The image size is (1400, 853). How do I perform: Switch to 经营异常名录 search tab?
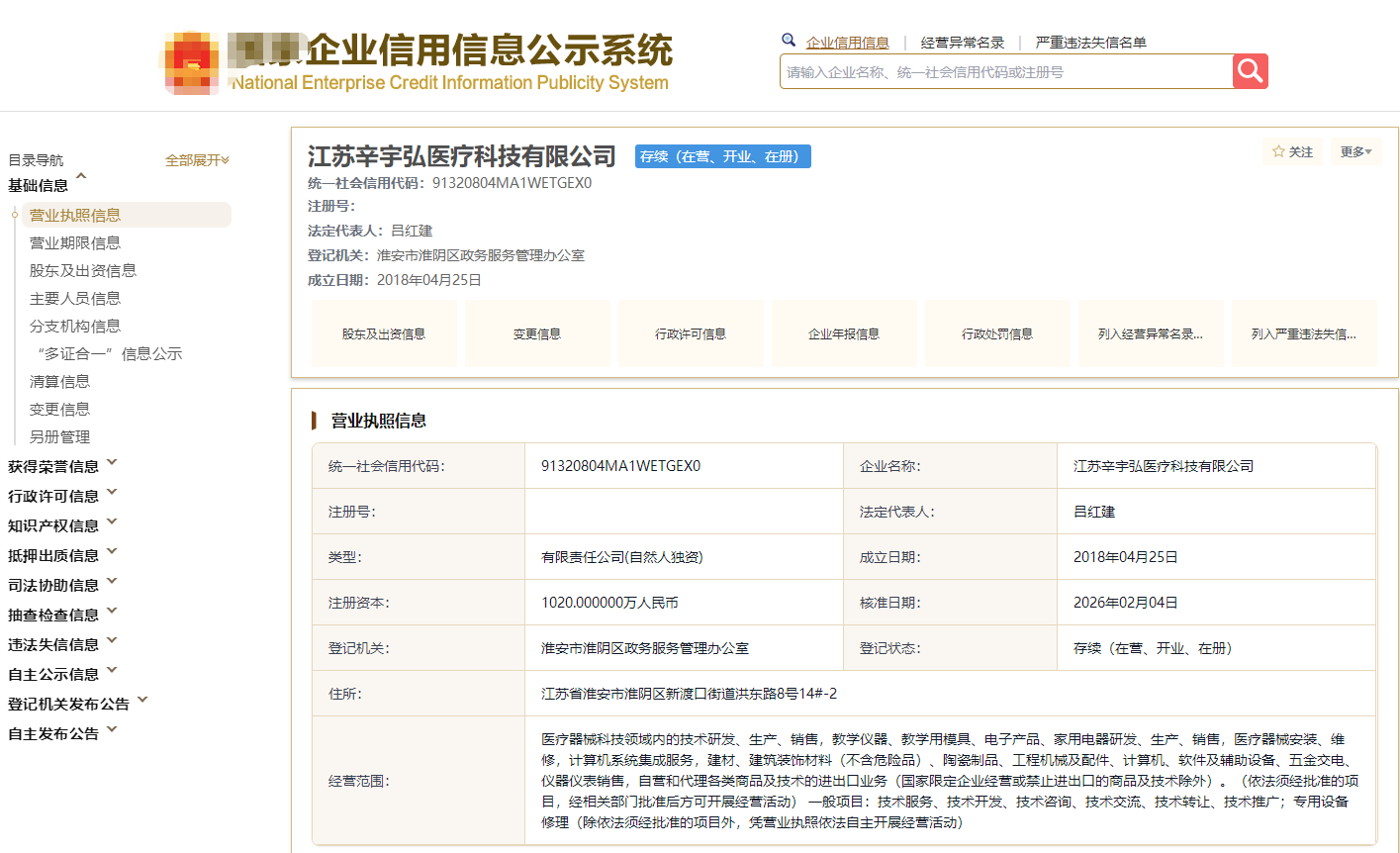tap(962, 43)
